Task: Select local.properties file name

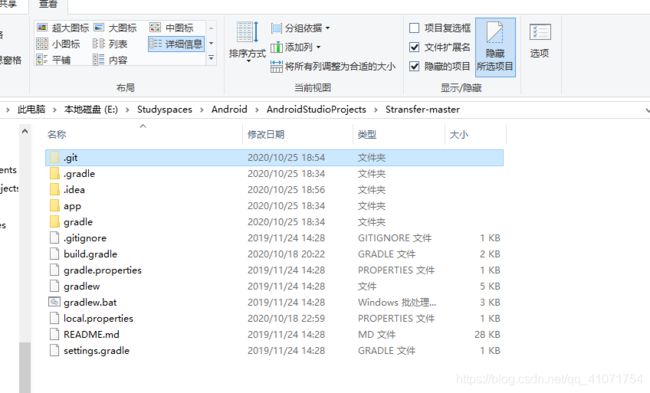Action: tap(98, 318)
